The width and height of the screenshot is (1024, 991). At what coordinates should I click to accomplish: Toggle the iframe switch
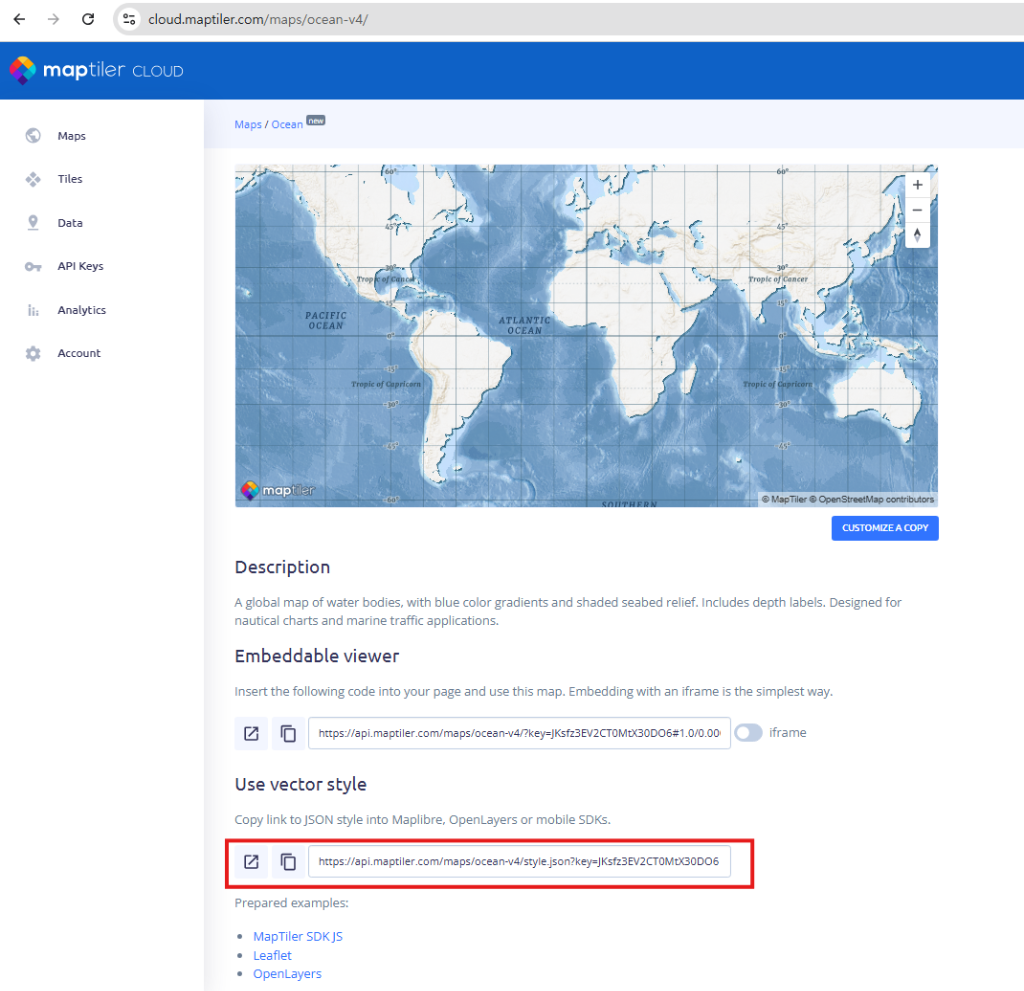pos(748,732)
